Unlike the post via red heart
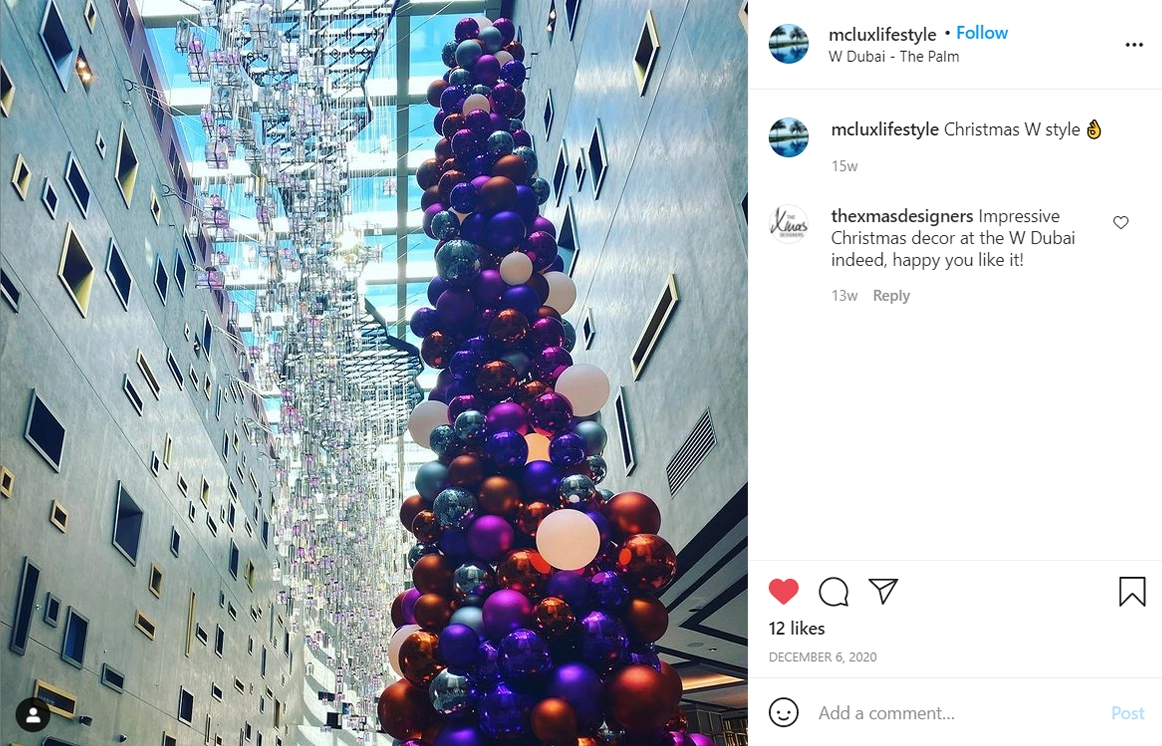 pos(783,591)
